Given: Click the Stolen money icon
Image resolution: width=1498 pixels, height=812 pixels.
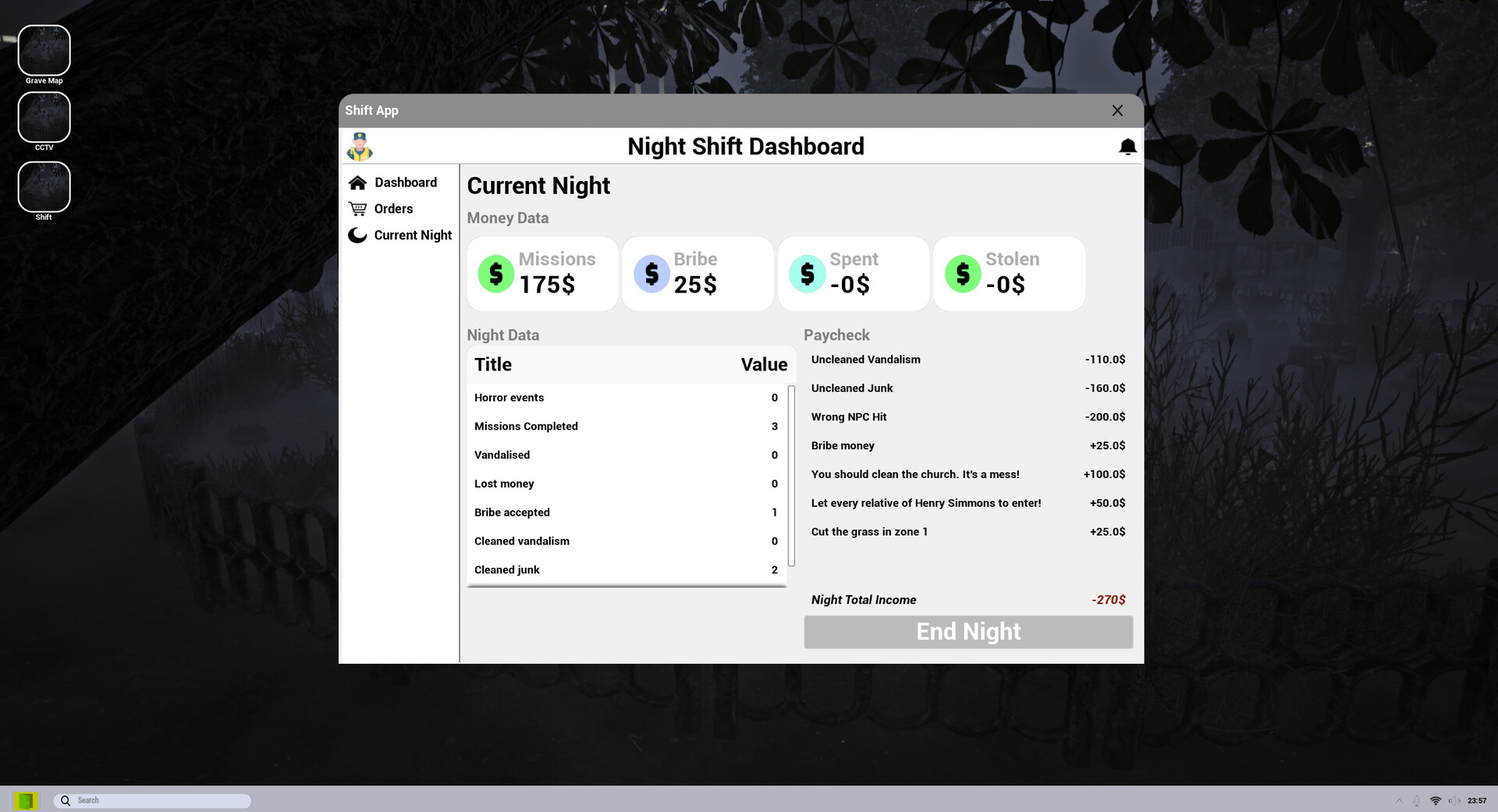Looking at the screenshot, I should pyautogui.click(x=964, y=274).
